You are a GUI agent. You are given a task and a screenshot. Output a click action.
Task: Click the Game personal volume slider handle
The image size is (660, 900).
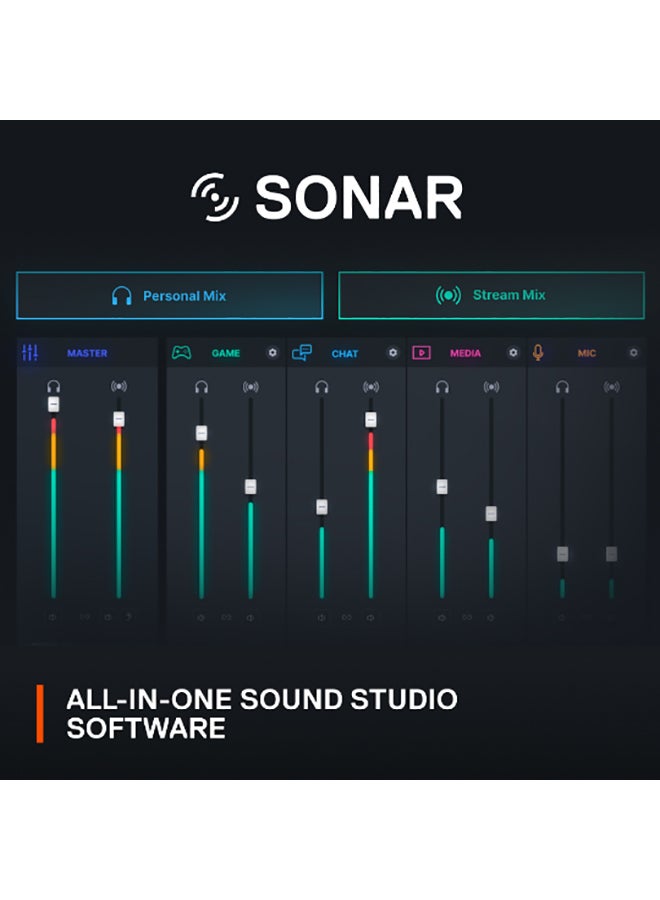201,433
